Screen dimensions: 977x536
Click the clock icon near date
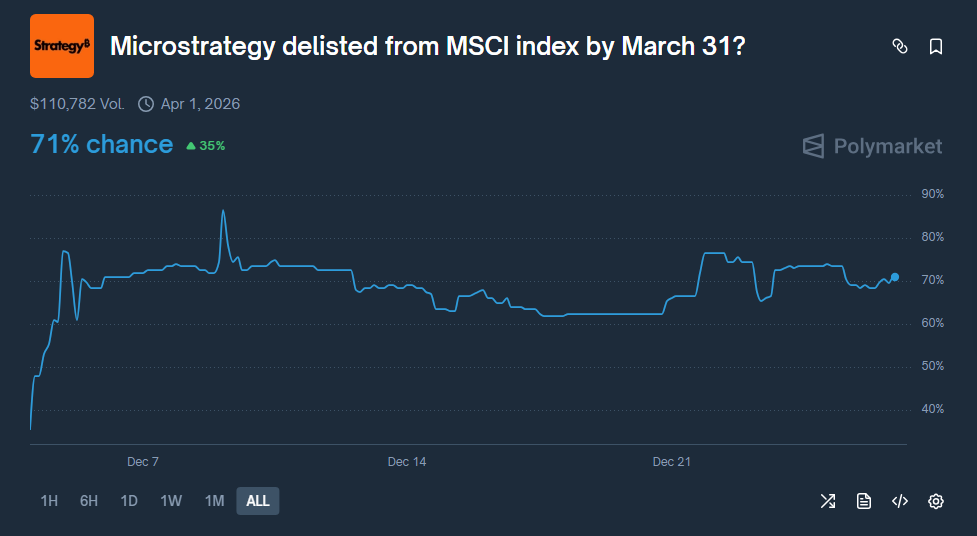tap(146, 104)
